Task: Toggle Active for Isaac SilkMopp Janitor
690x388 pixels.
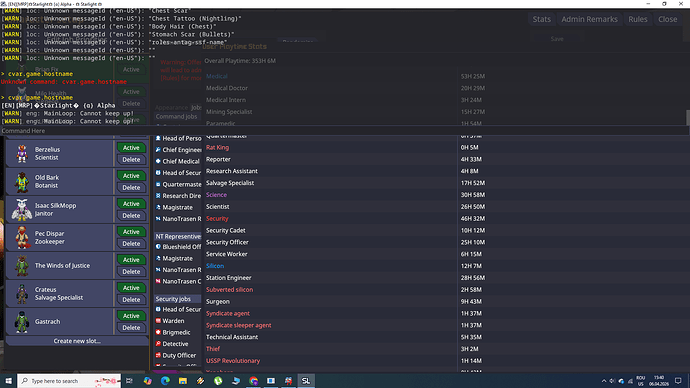Action: [x=131, y=204]
